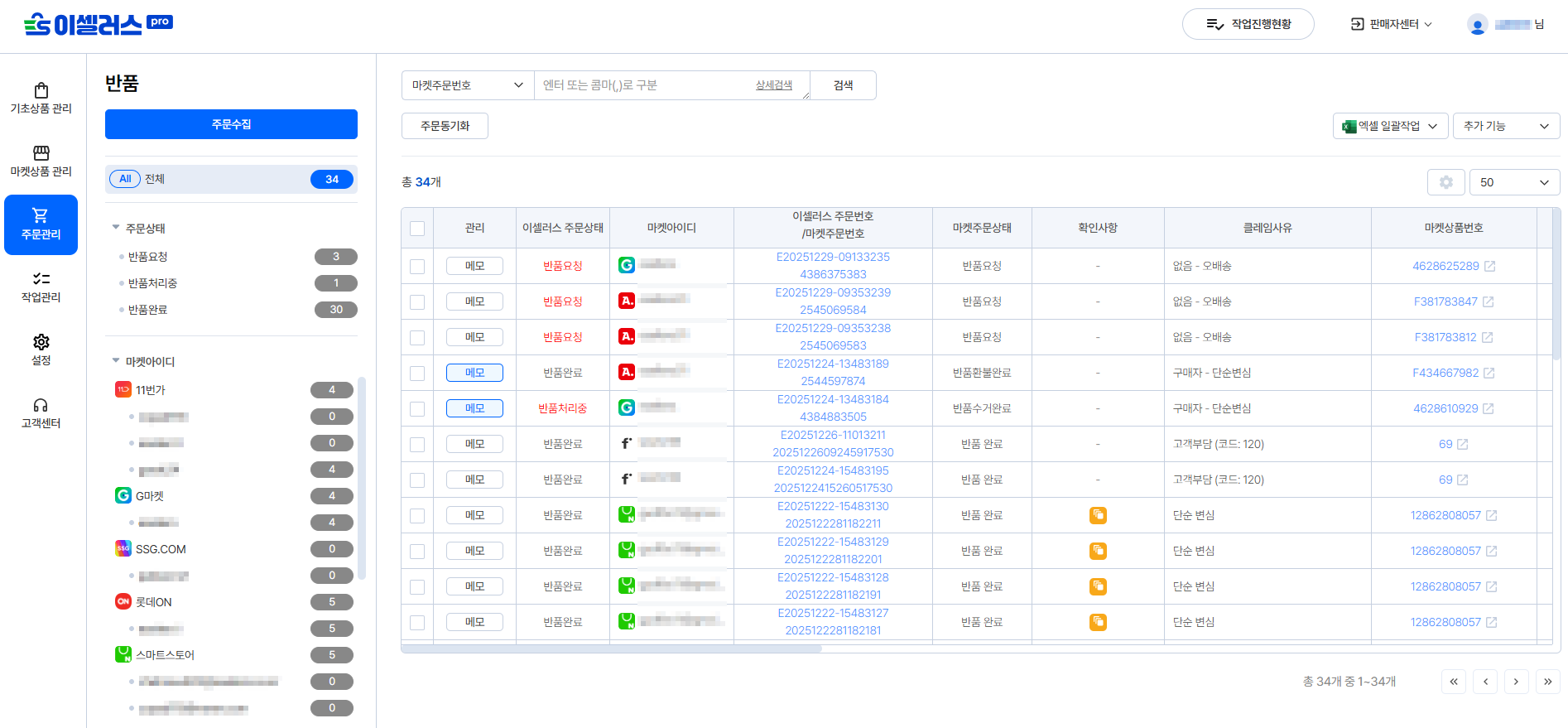The image size is (1568, 728).
Task: Open the 마켓주문번호 search type dropdown
Action: [468, 85]
